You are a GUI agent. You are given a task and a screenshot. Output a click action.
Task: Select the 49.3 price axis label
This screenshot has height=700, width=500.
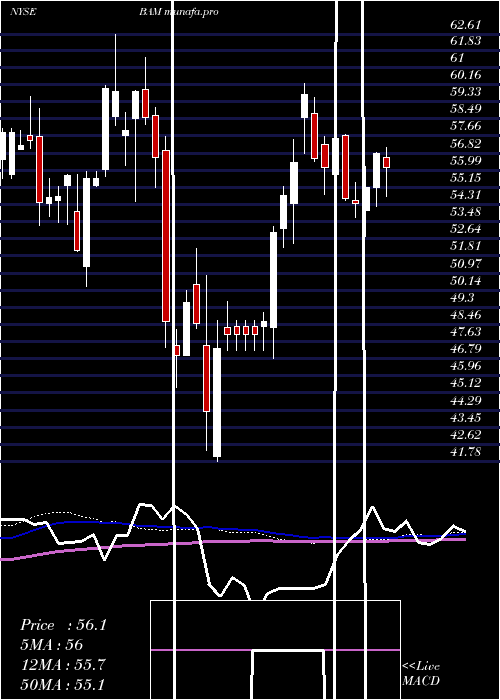coord(462,297)
